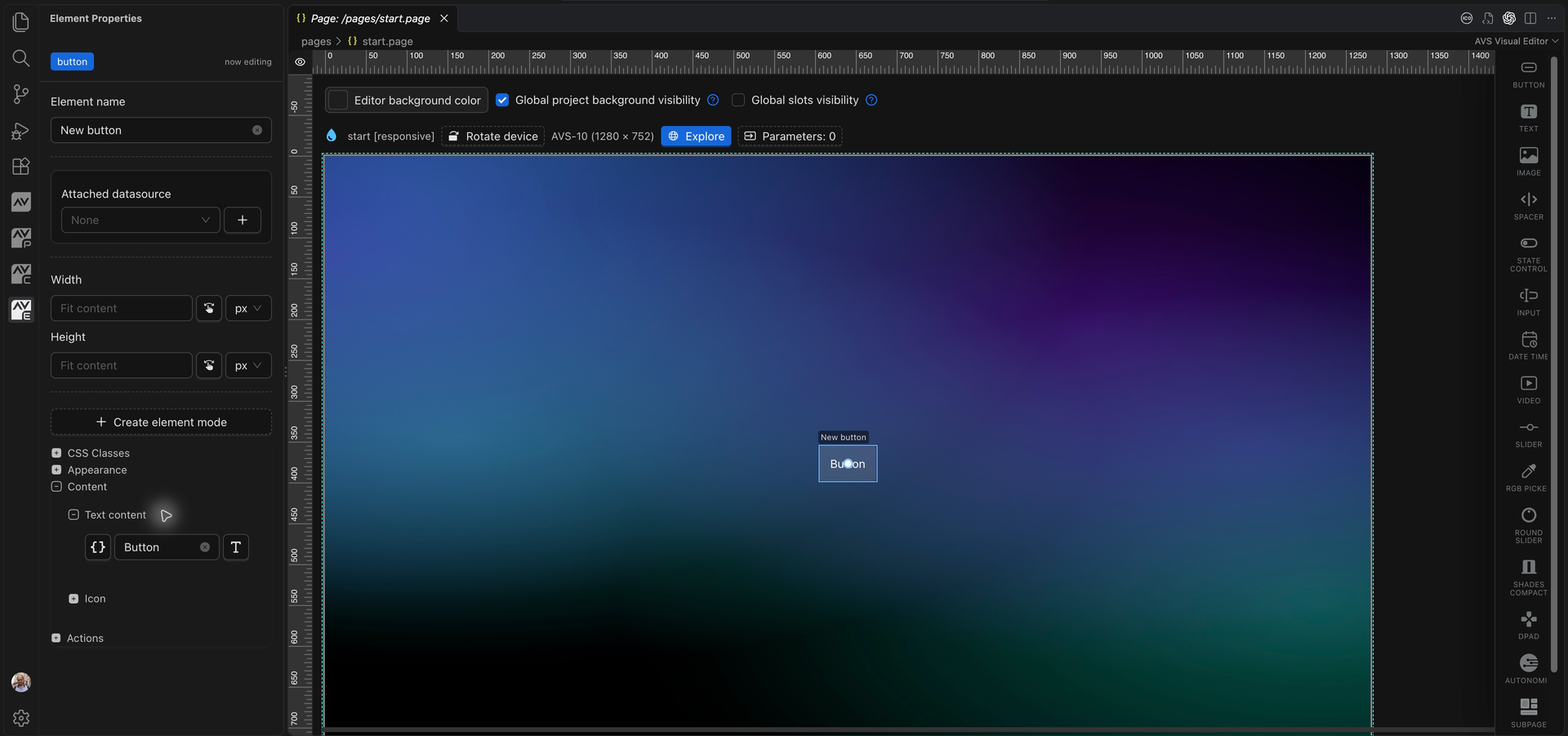Select the BUTTON element in component palette
Viewport: 1568px width, 736px height.
1529,74
